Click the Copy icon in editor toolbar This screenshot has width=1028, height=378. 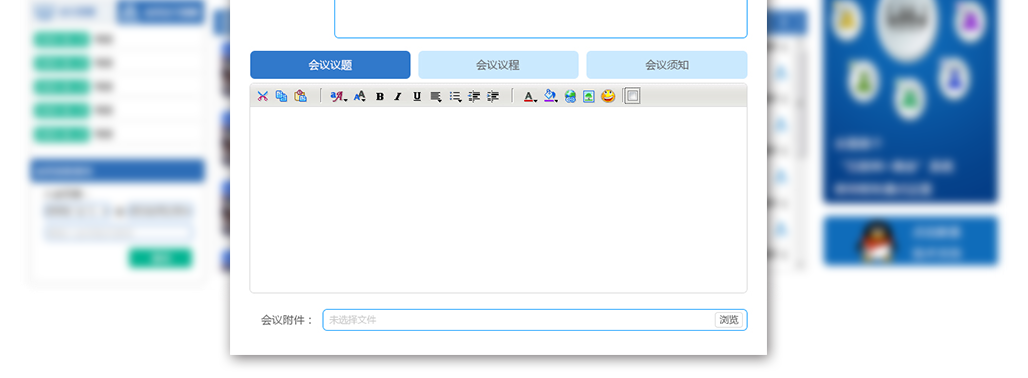coord(281,96)
